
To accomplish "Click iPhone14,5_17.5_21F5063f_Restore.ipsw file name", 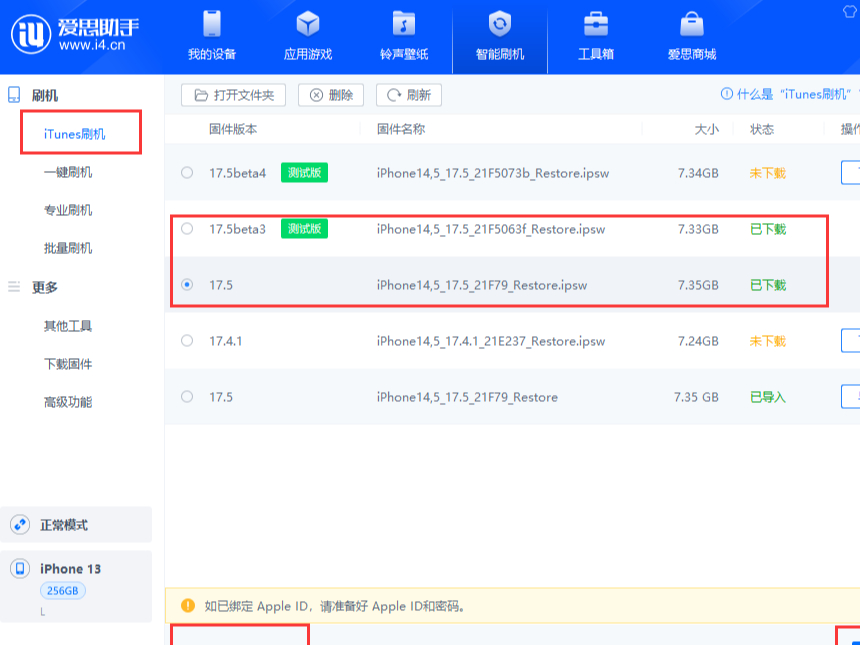I will (491, 229).
